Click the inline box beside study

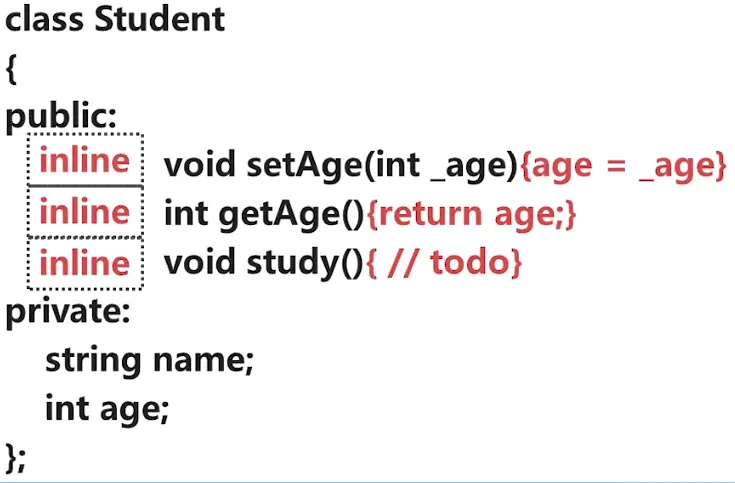coord(85,263)
